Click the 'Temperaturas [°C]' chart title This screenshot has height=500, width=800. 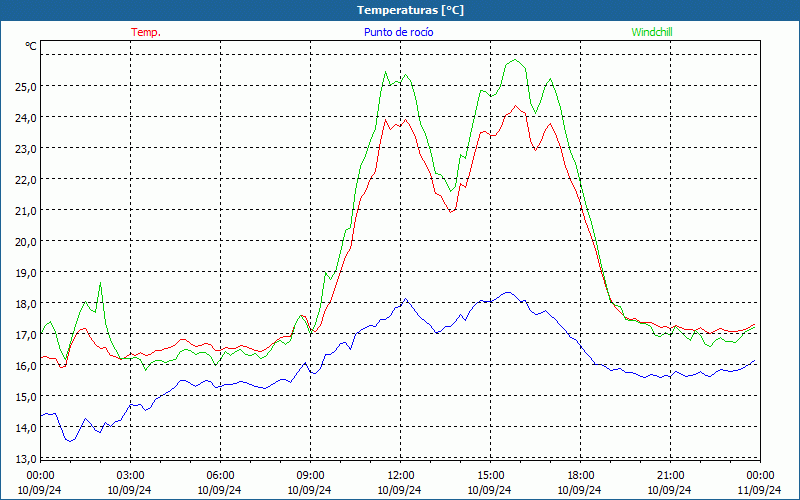click(410, 10)
